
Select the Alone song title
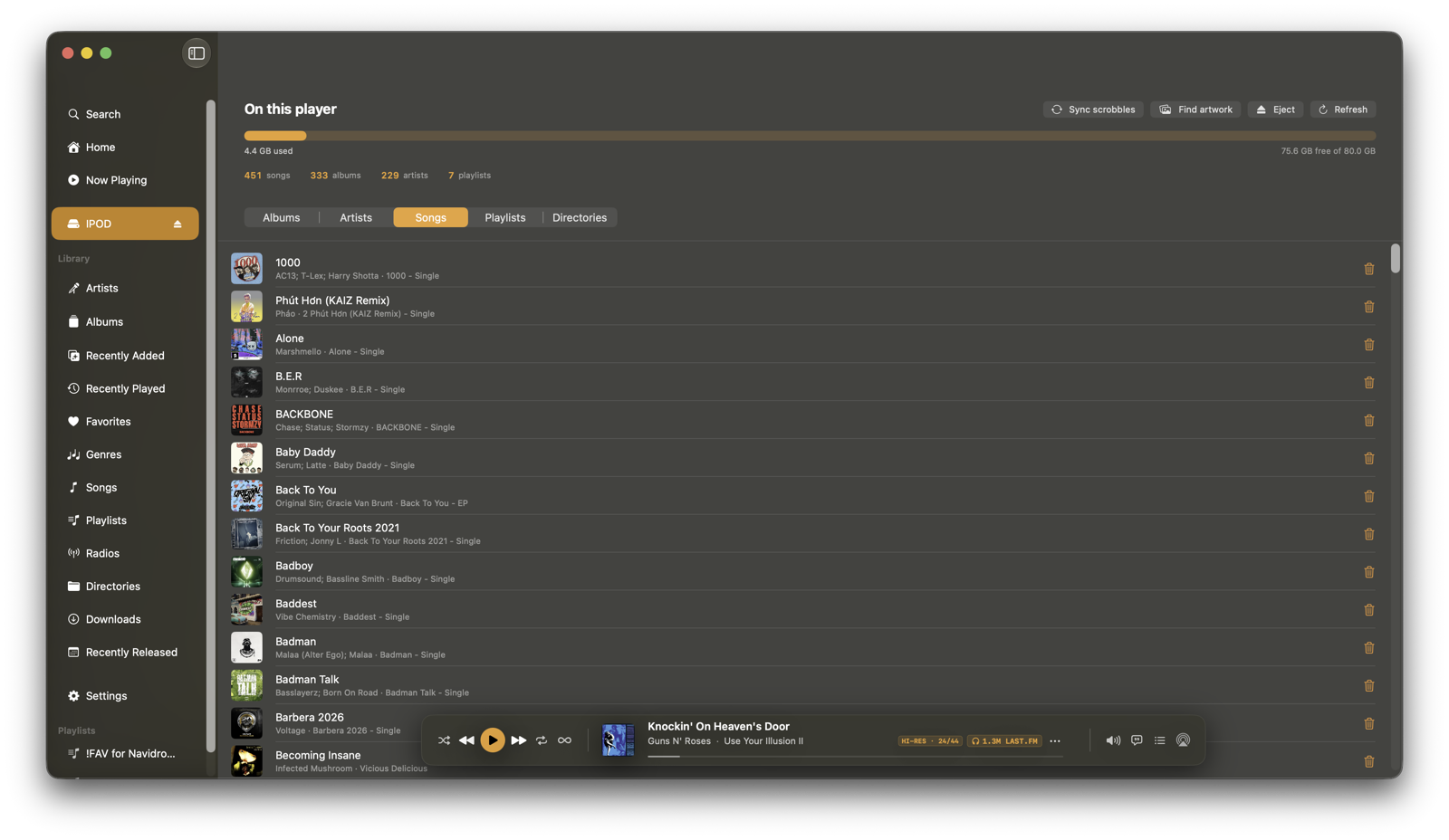click(290, 339)
